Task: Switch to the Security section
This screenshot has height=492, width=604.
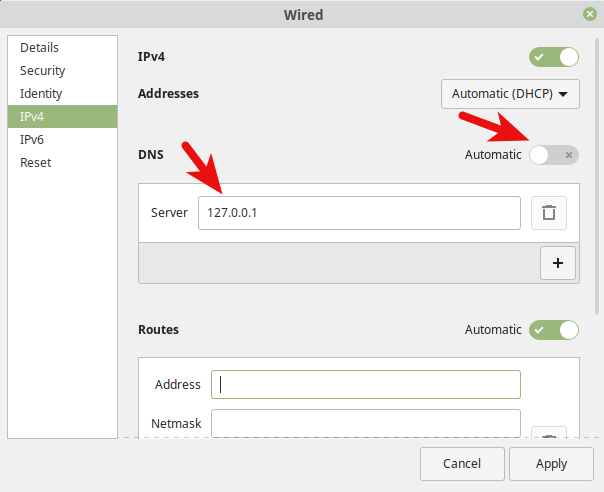Action: pos(43,71)
